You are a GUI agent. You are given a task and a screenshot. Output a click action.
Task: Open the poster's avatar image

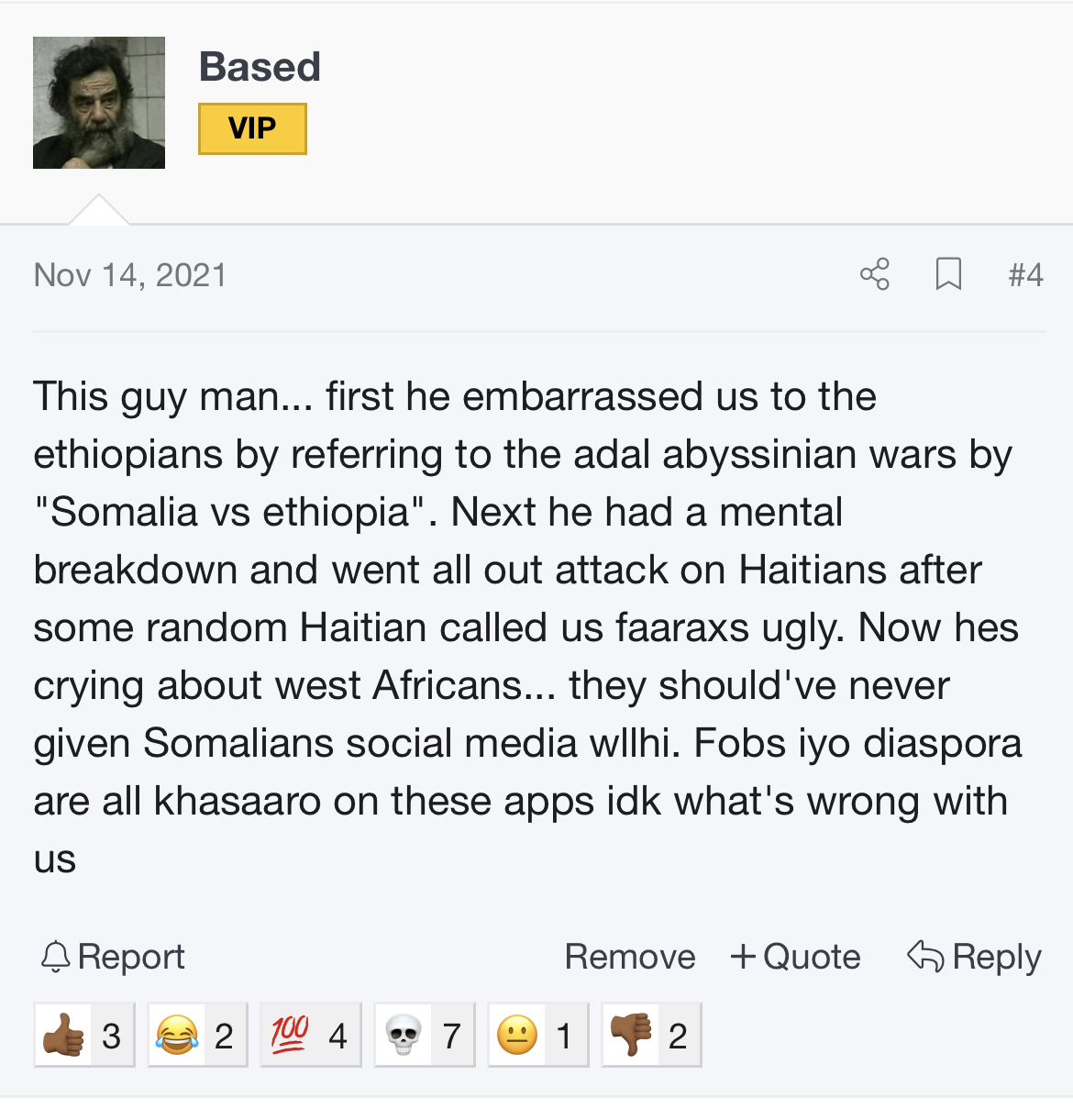point(99,103)
